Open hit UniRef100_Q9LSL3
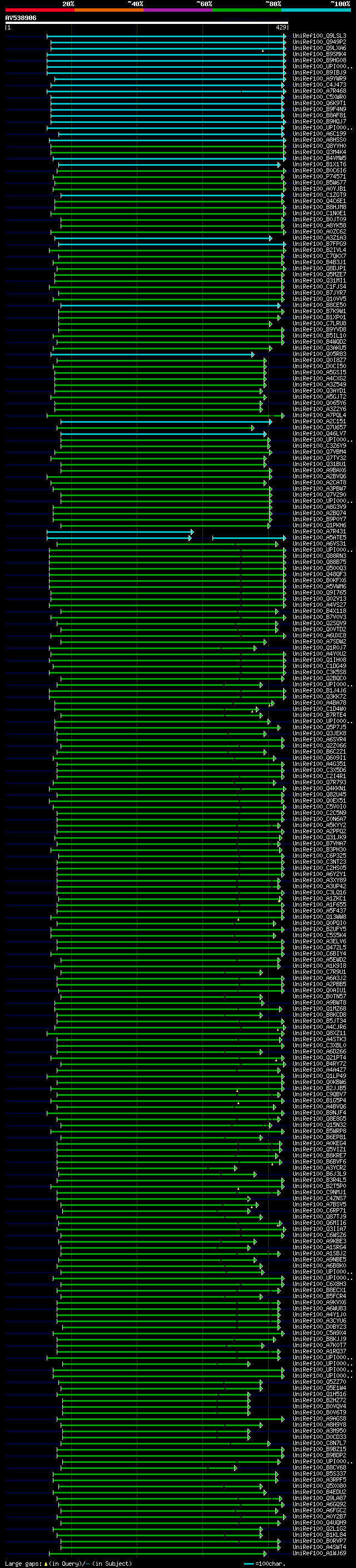The image size is (356, 1568). (x=319, y=36)
